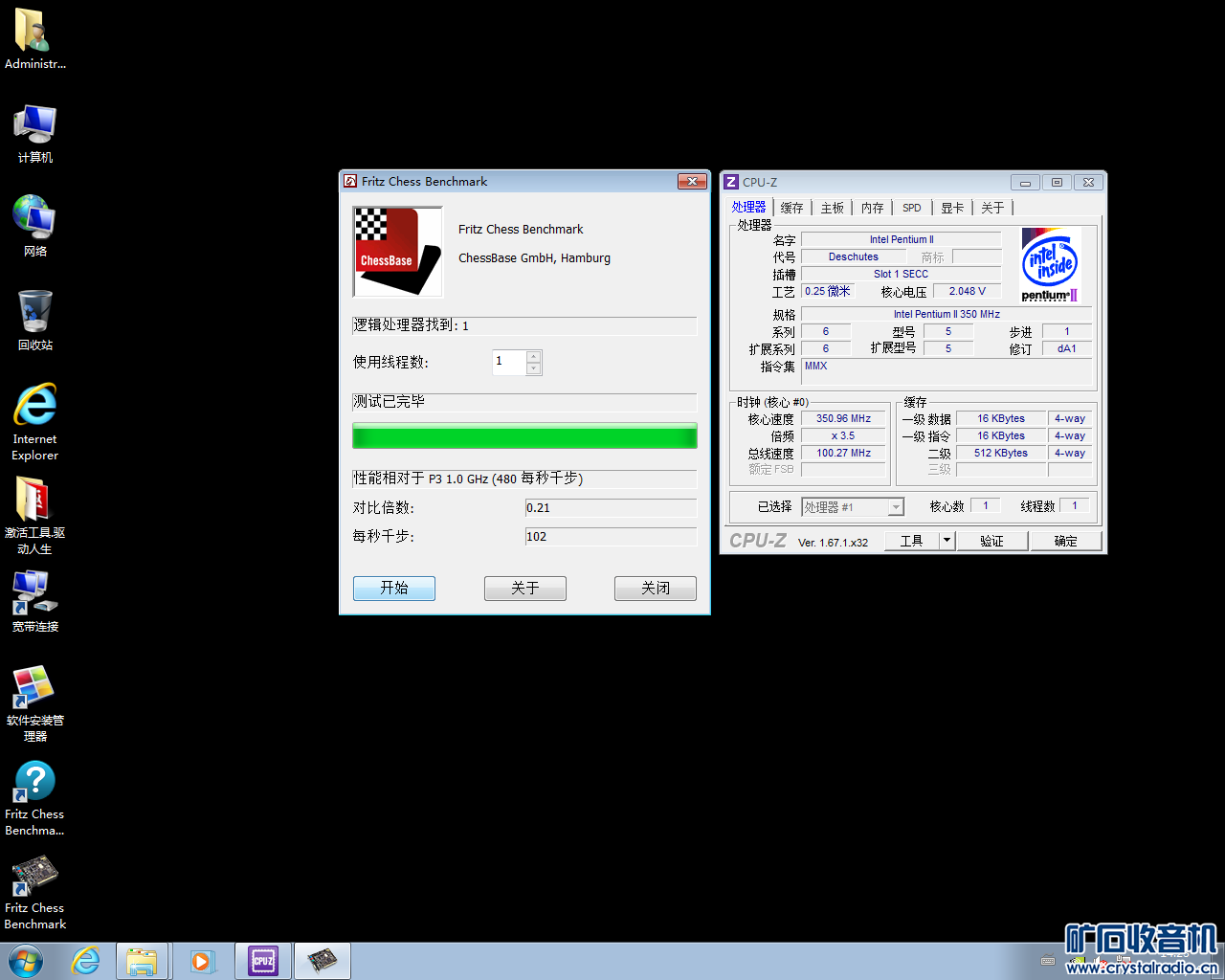Decrease thread count with the down arrow
The image size is (1225, 980).
coord(534,368)
